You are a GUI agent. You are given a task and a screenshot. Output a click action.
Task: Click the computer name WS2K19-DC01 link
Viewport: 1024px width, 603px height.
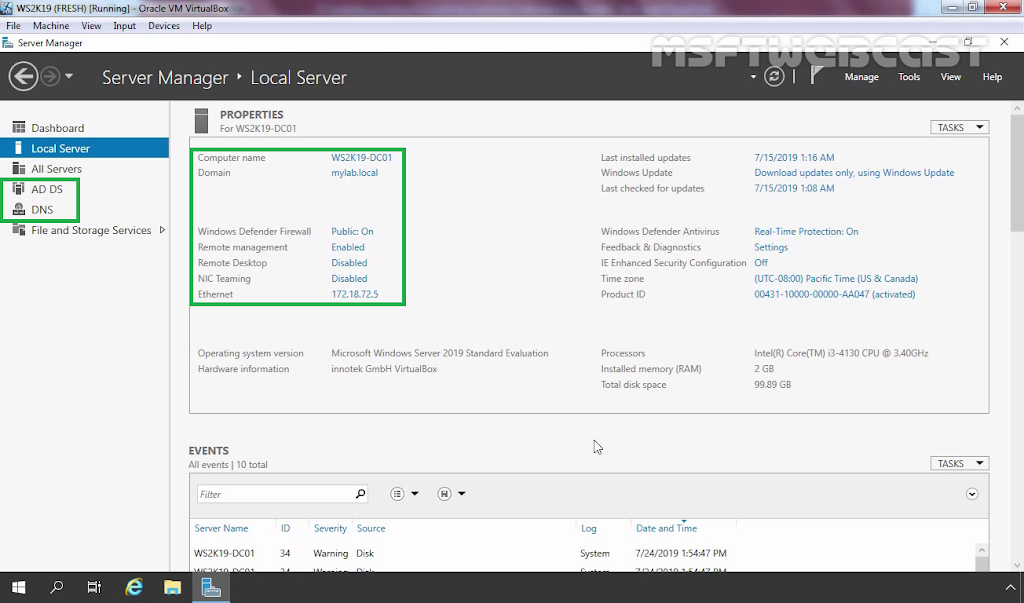pos(362,157)
